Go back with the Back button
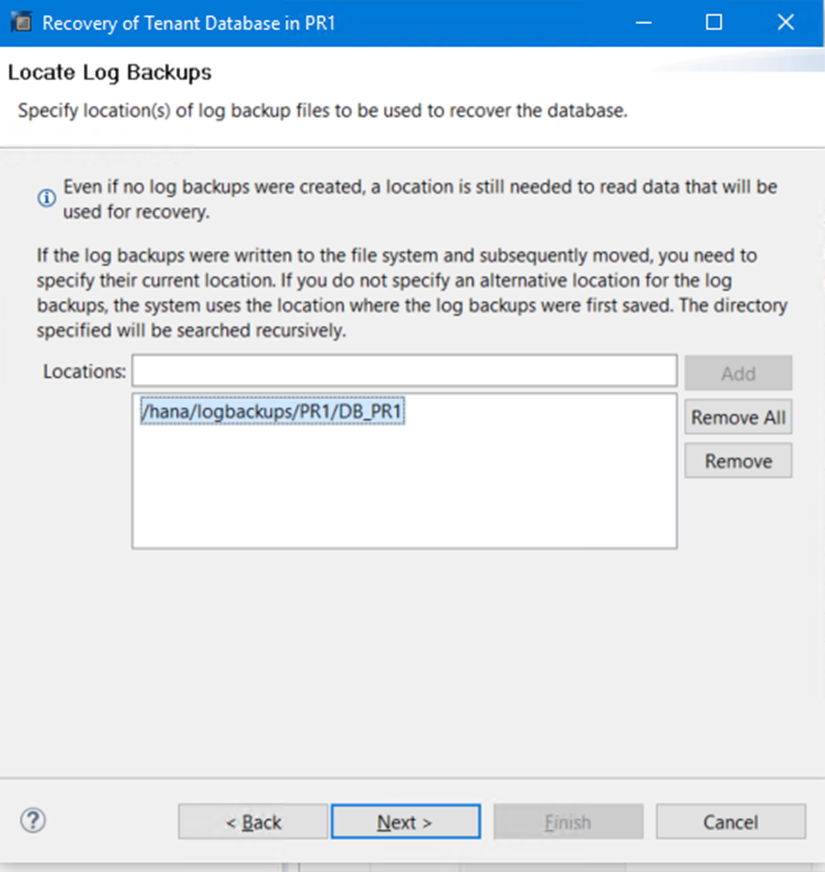 click(x=253, y=822)
